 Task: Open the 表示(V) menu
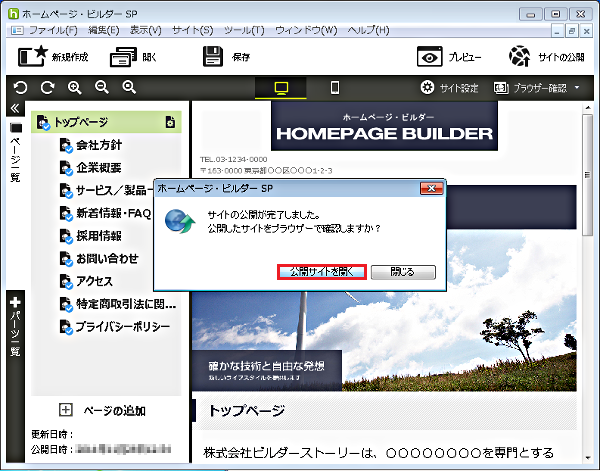[x=145, y=30]
